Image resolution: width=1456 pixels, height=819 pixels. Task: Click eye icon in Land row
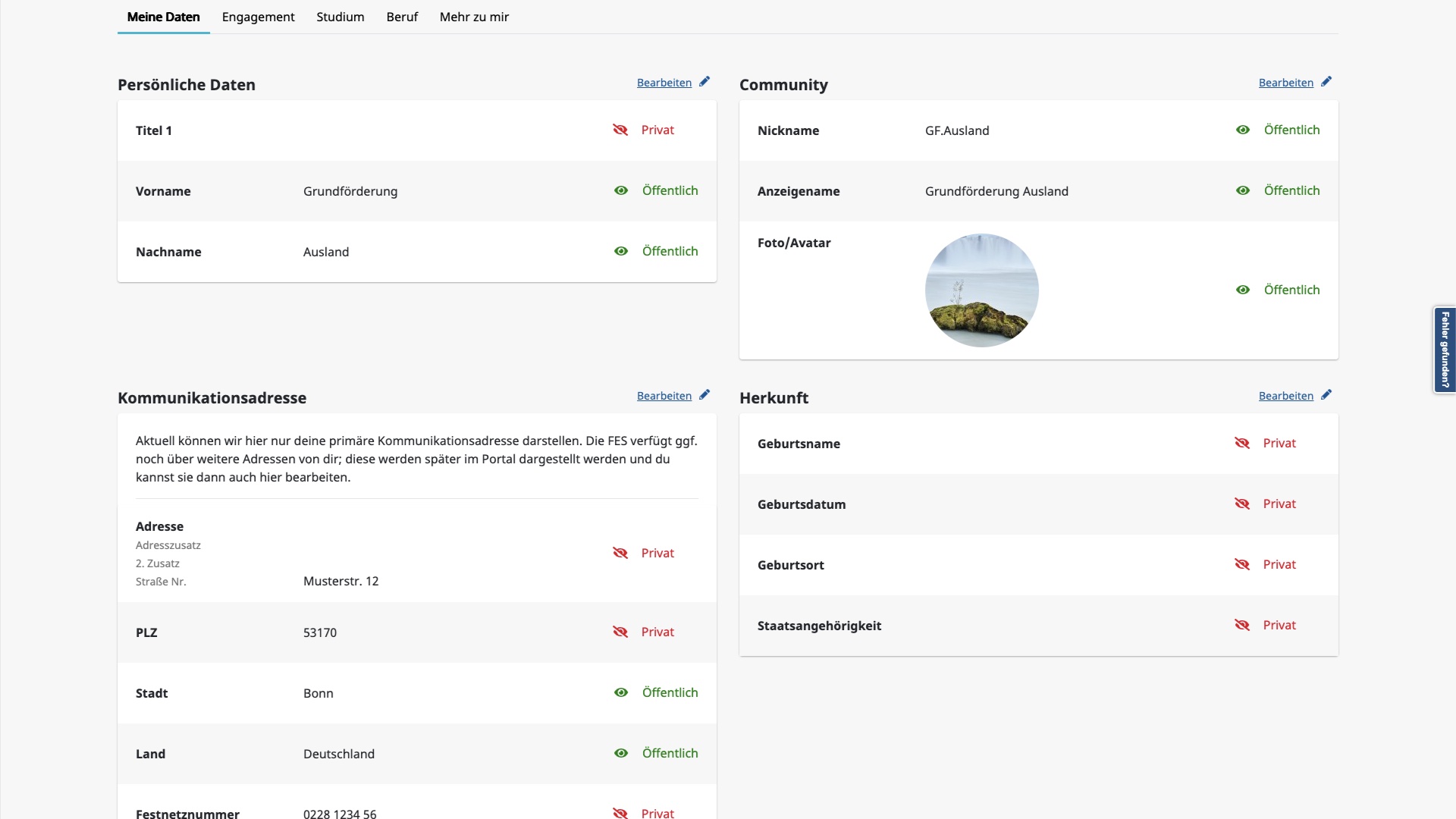[x=621, y=753]
